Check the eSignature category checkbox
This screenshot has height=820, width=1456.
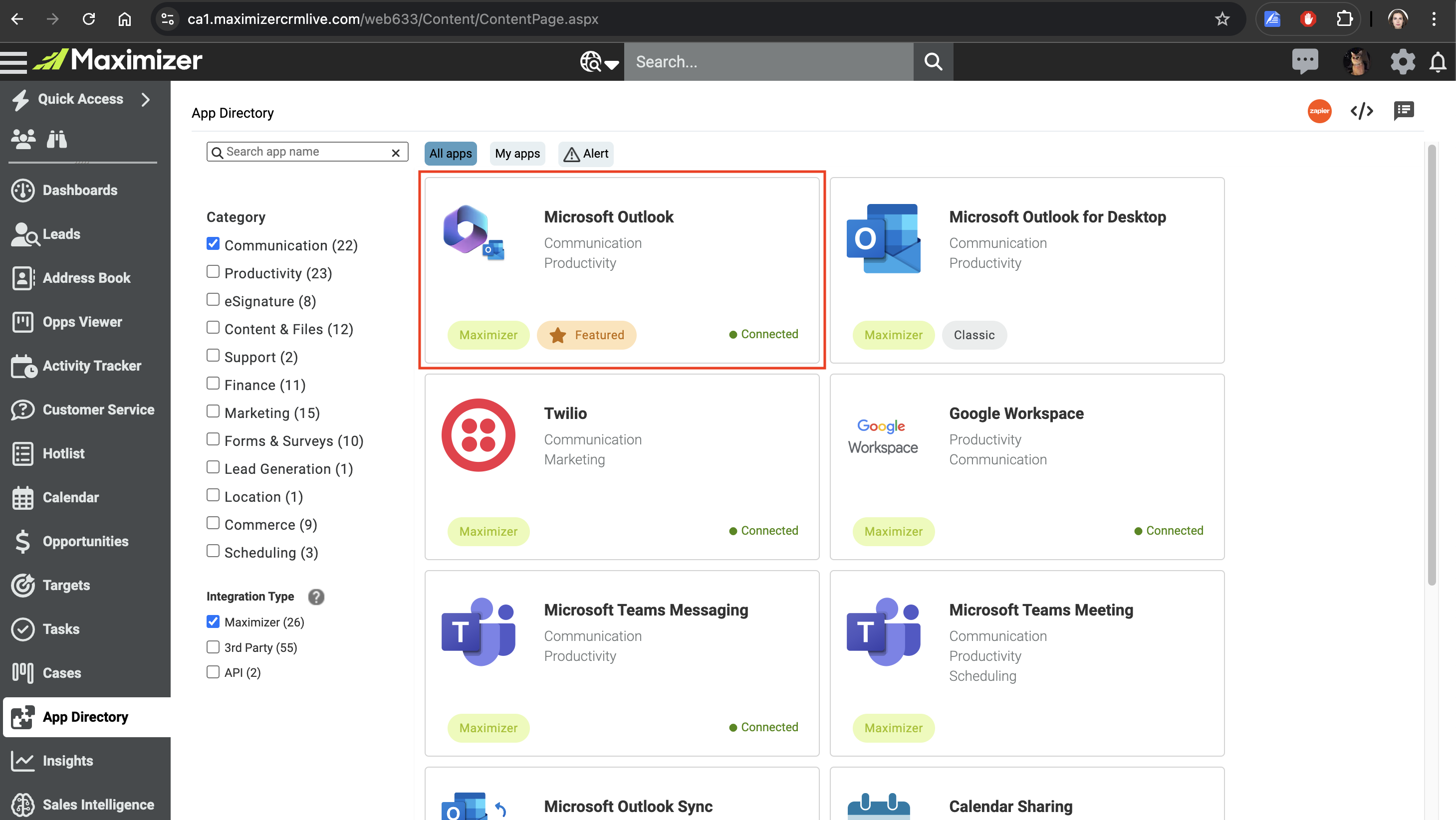pos(213,299)
